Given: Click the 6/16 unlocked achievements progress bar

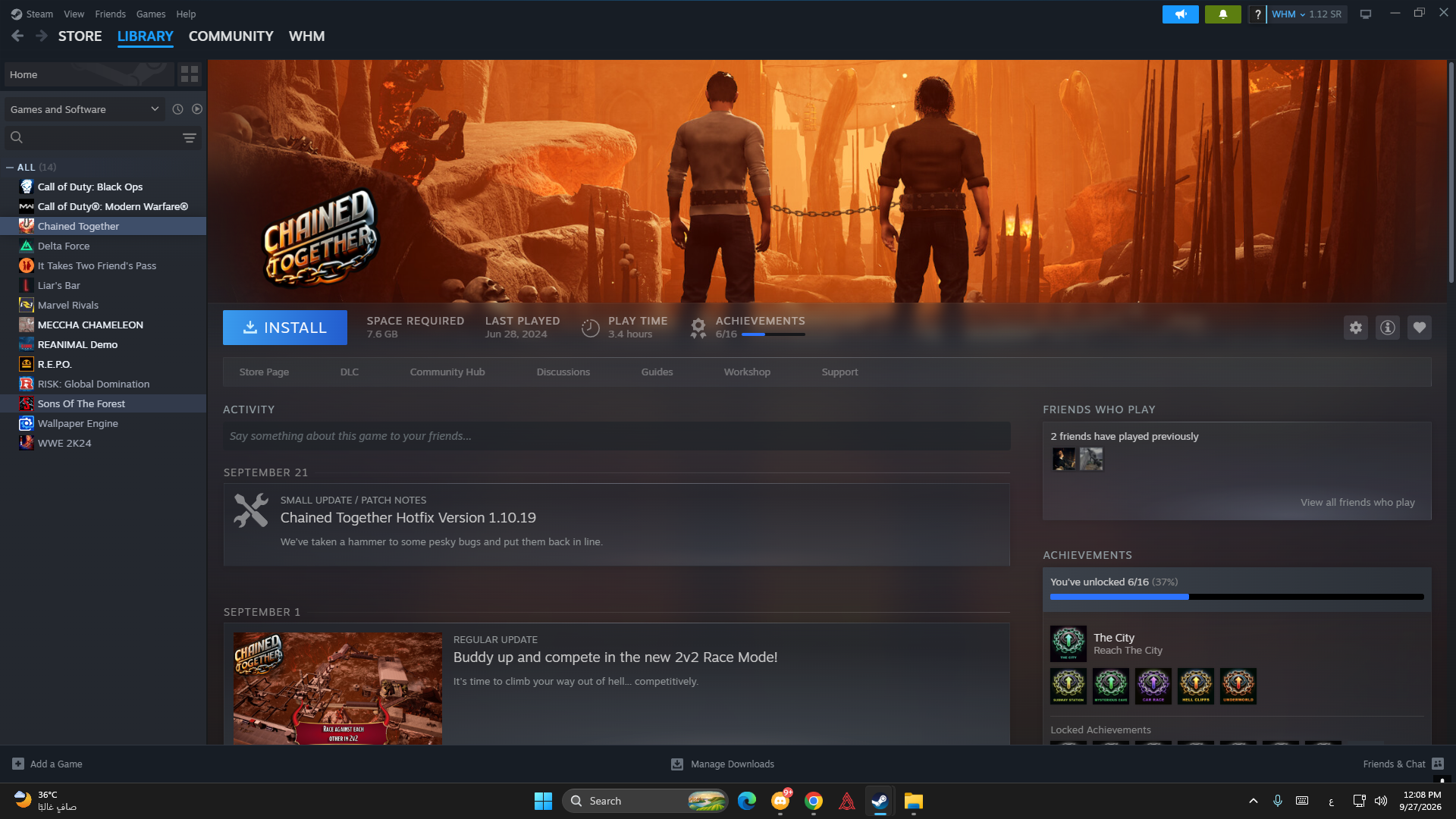Looking at the screenshot, I should tap(1237, 597).
